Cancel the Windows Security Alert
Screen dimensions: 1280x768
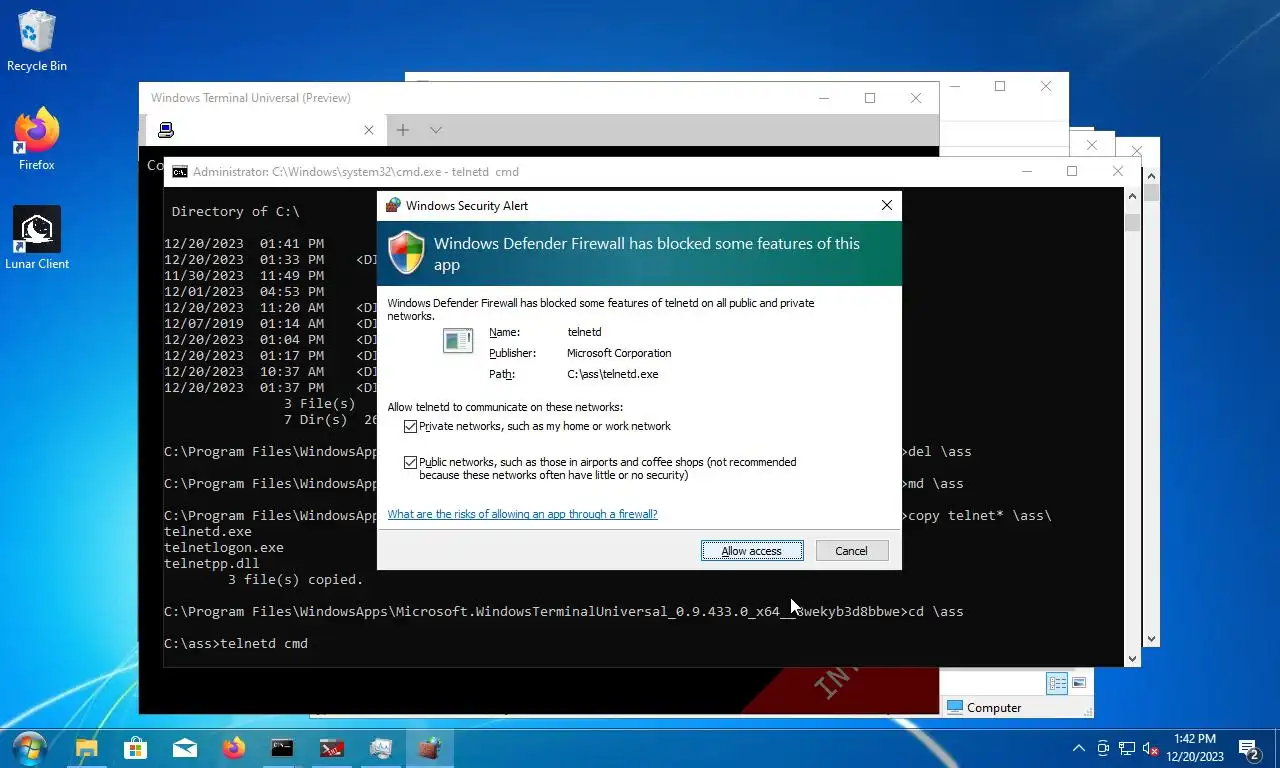pos(851,551)
